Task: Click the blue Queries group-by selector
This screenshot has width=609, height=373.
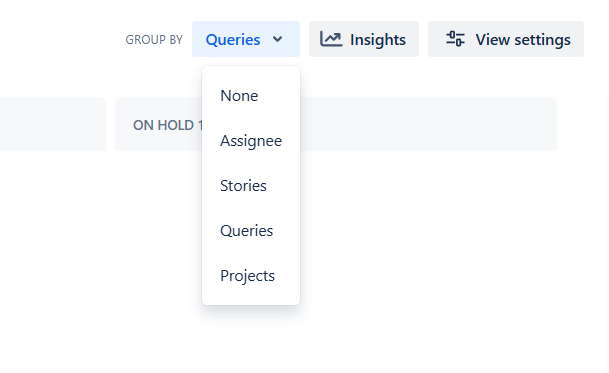Action: coord(246,39)
